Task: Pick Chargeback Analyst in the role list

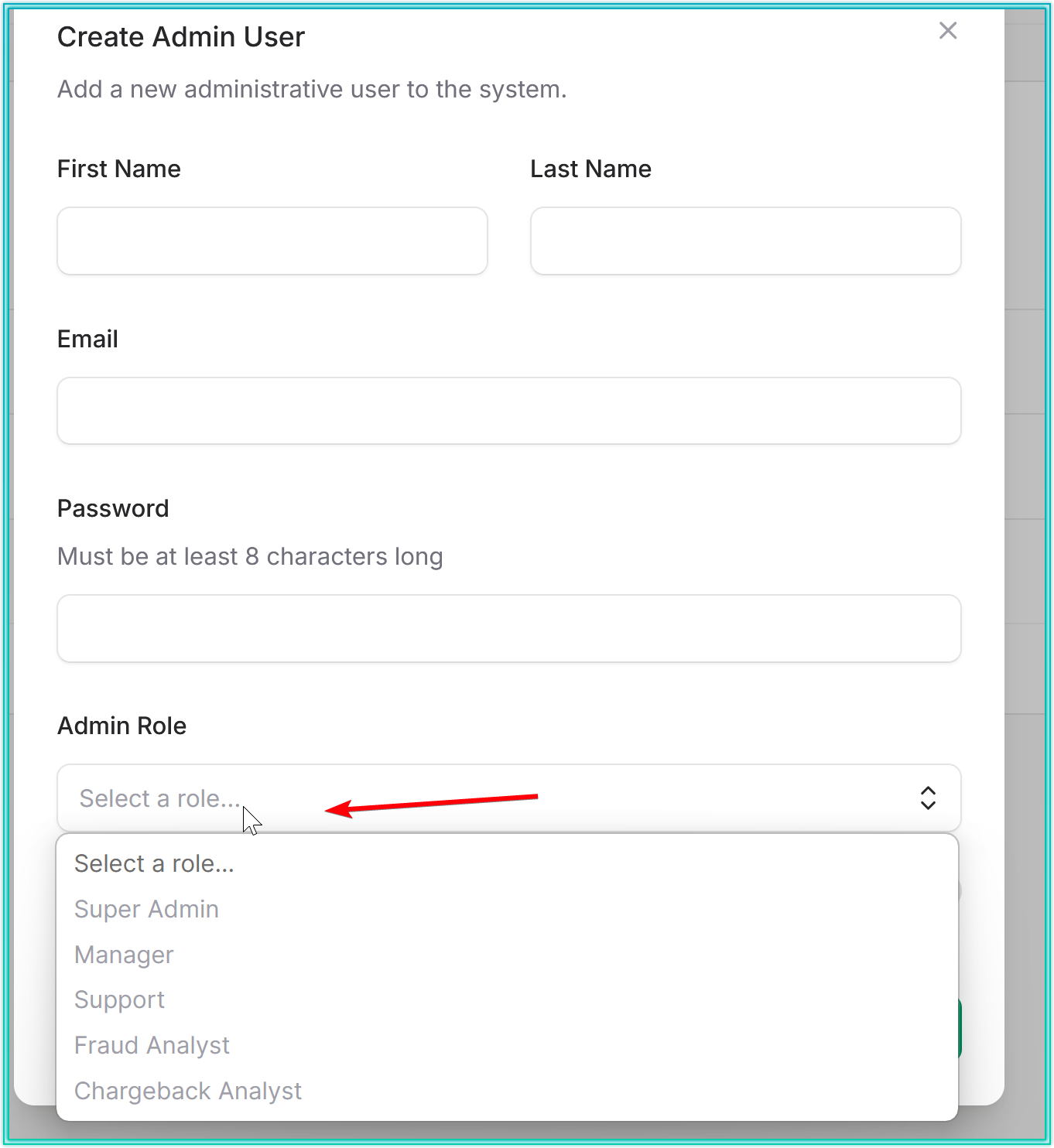Action: pyautogui.click(x=188, y=1091)
